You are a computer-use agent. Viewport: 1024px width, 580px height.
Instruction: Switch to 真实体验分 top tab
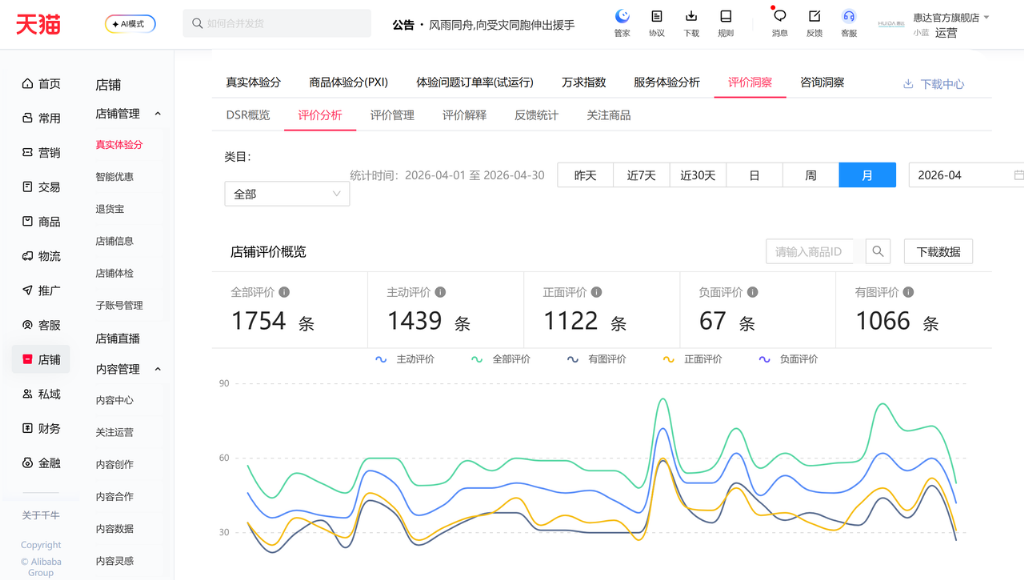click(x=253, y=82)
